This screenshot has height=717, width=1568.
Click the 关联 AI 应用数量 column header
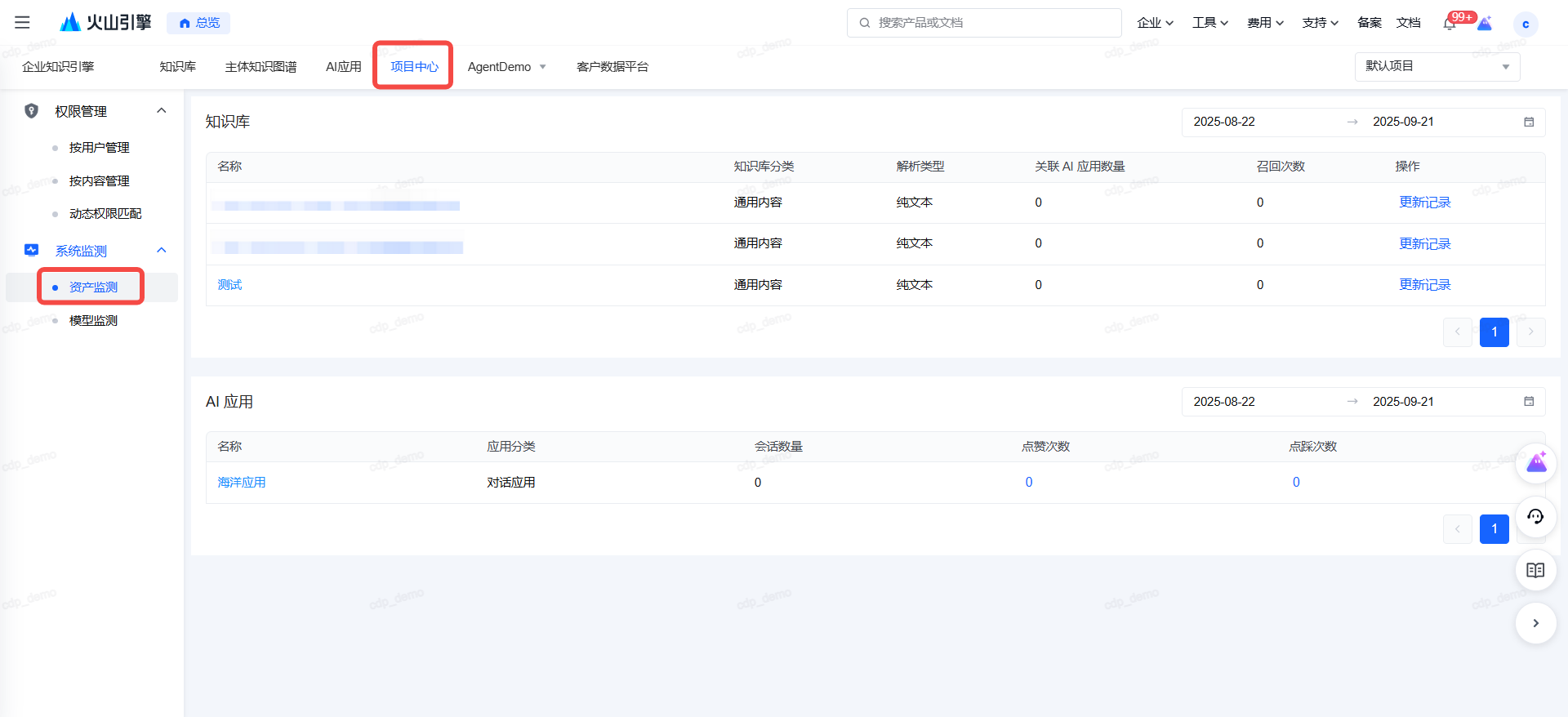(x=1080, y=167)
